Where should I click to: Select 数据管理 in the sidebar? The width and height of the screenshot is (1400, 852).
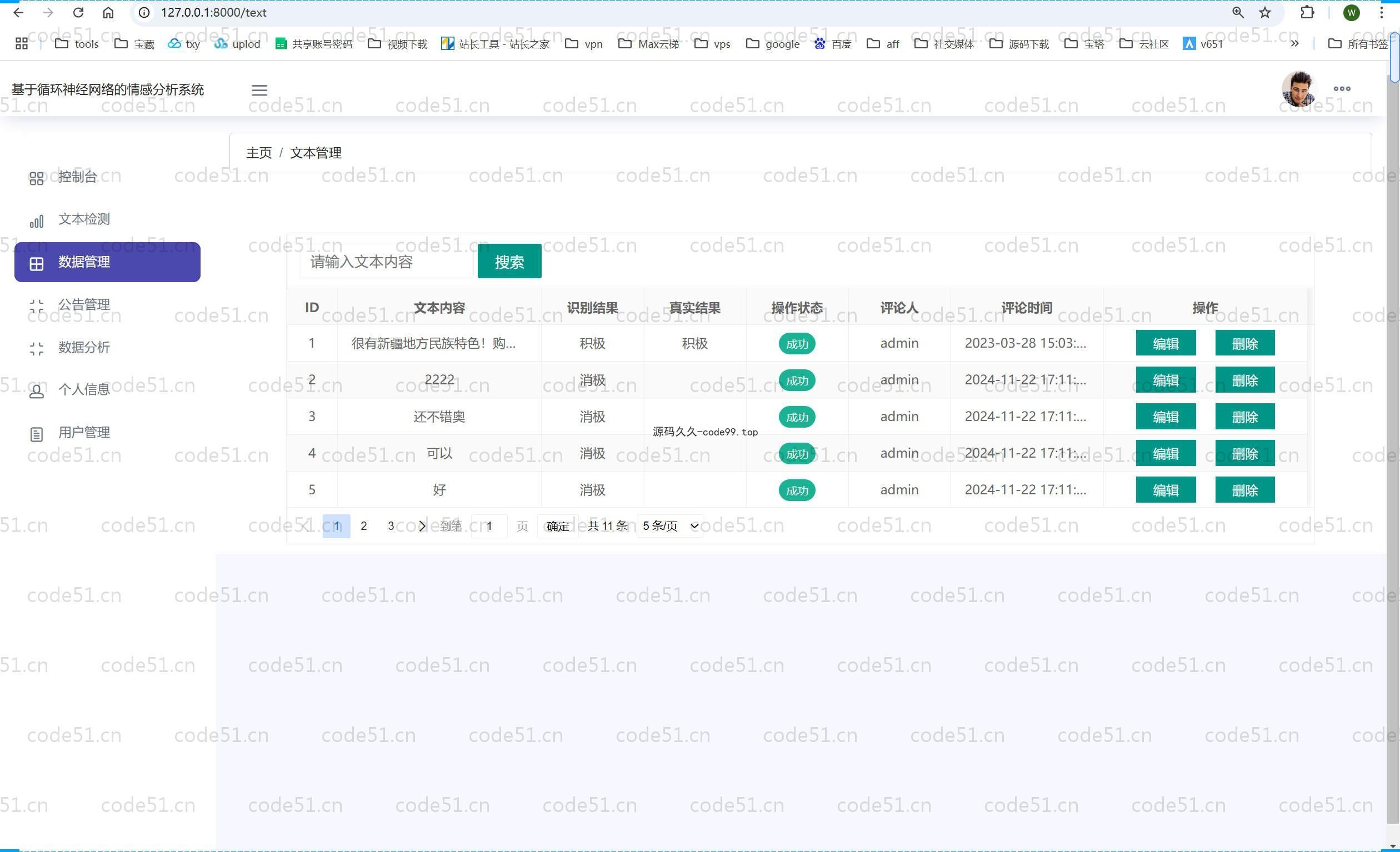tap(107, 262)
